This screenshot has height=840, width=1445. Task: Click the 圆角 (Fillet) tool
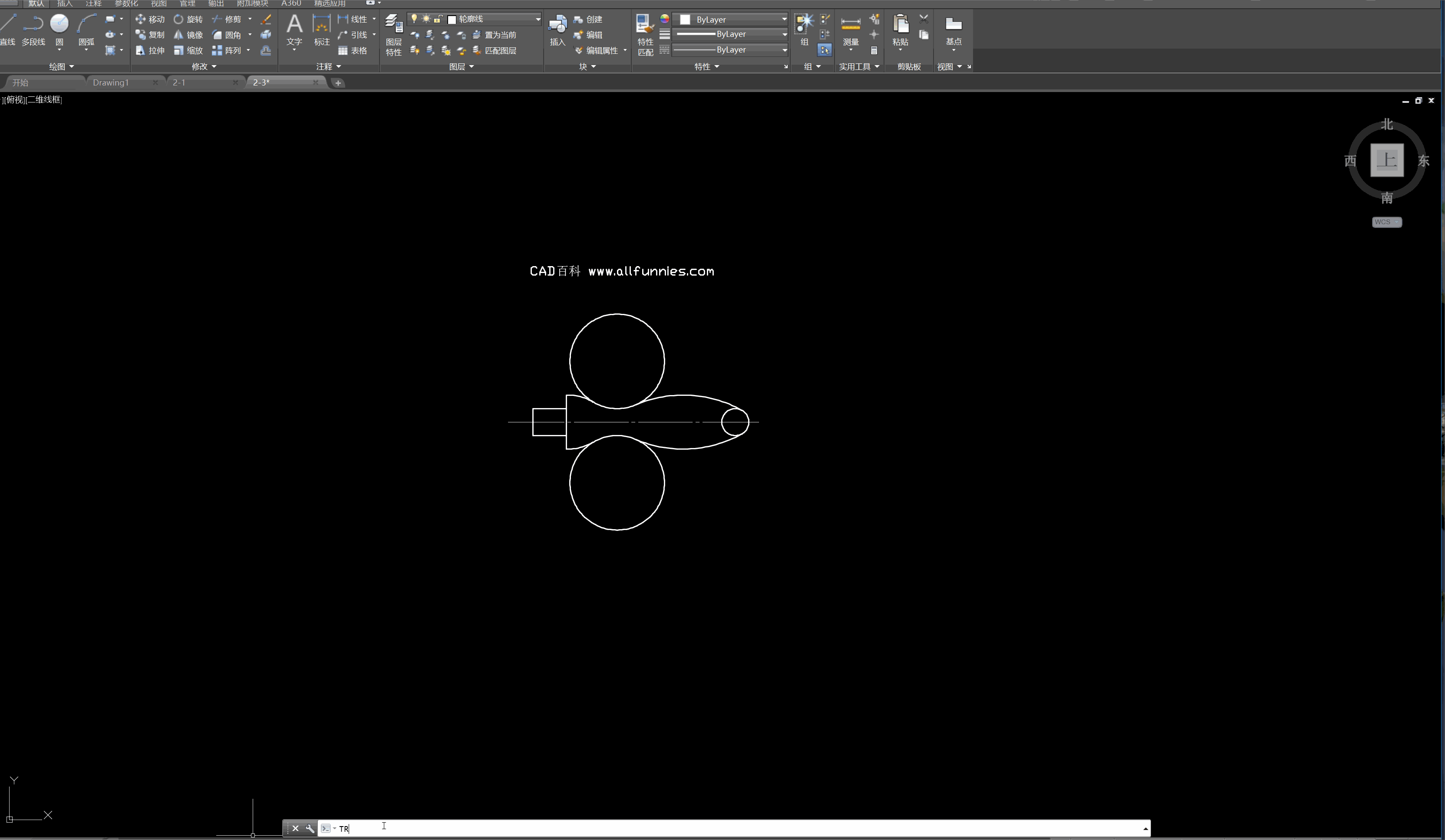[x=227, y=34]
